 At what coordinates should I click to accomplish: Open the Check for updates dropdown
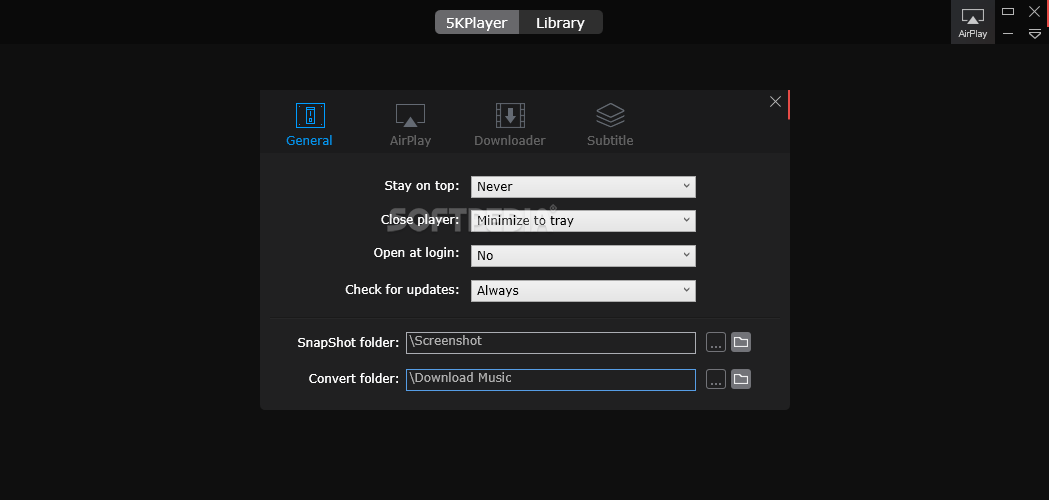click(583, 290)
